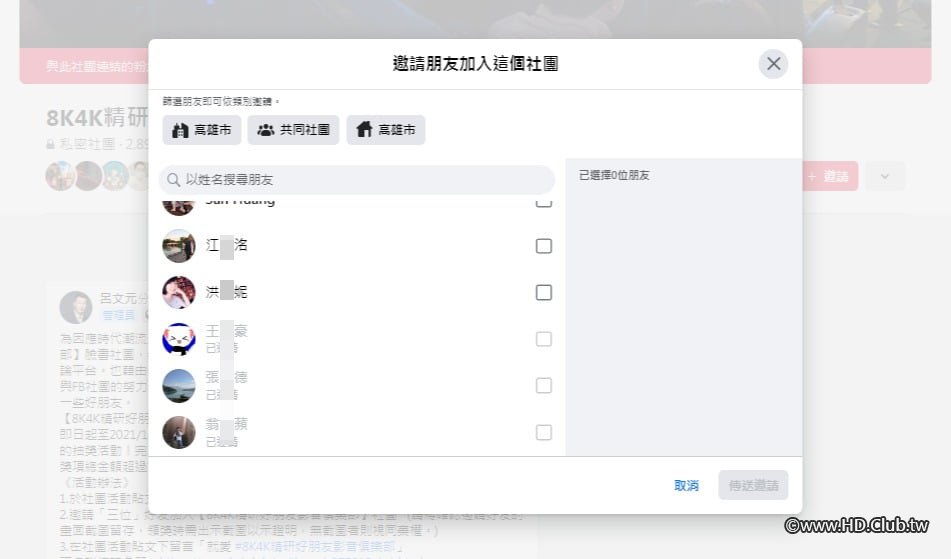Click the people icon on 共同社團 chip
Image resolution: width=951 pixels, height=559 pixels.
(x=266, y=130)
